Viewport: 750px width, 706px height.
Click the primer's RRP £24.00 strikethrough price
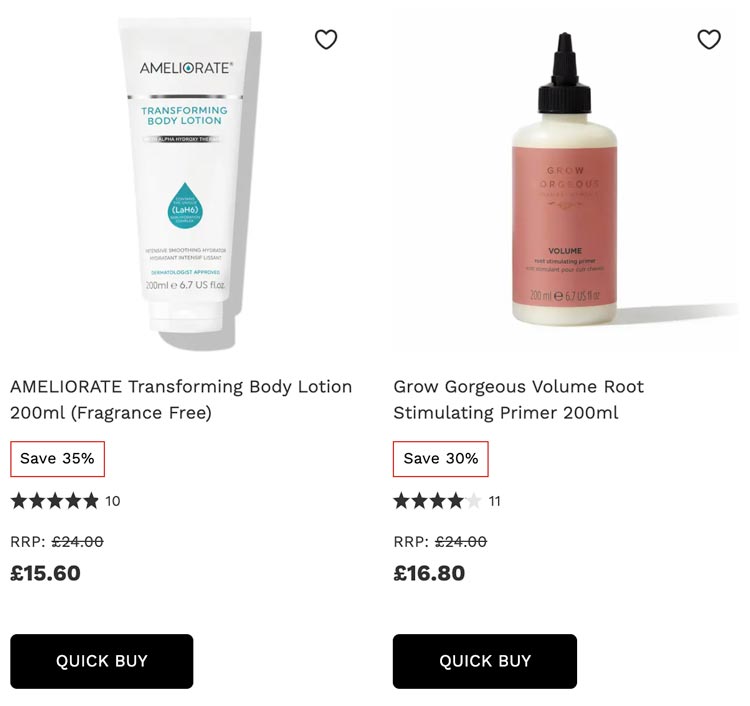(461, 541)
